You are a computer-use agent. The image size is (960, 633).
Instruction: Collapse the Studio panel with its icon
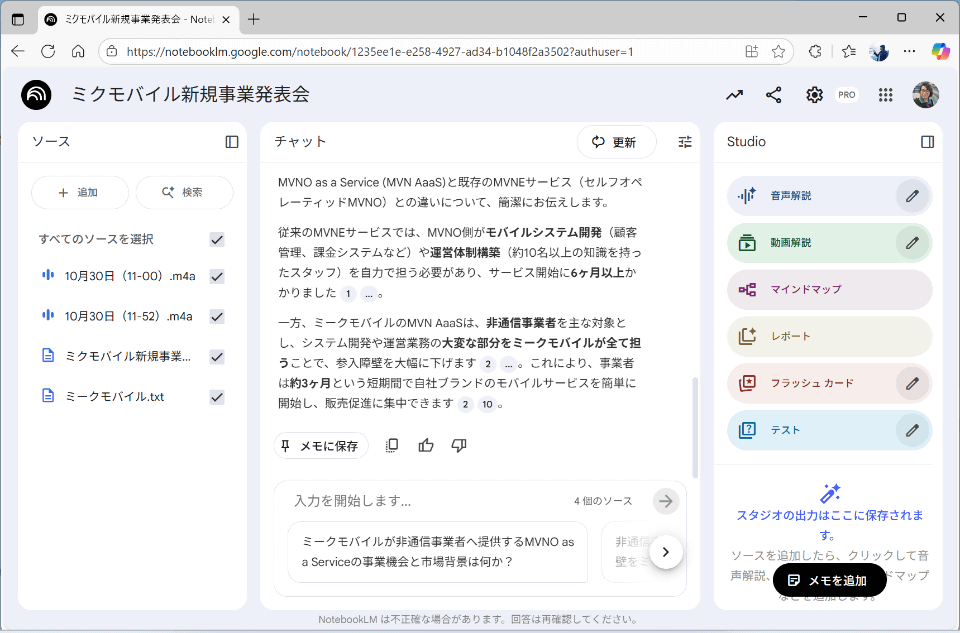click(928, 142)
